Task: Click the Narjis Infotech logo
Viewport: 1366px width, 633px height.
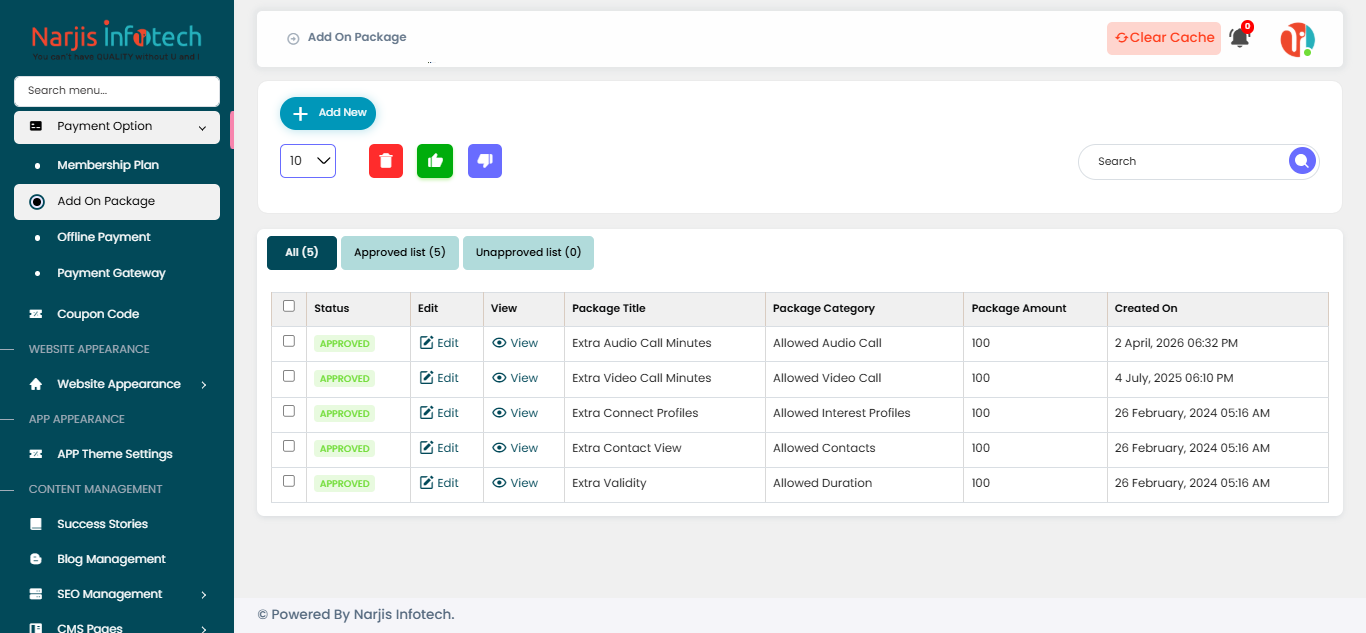Action: tap(117, 40)
